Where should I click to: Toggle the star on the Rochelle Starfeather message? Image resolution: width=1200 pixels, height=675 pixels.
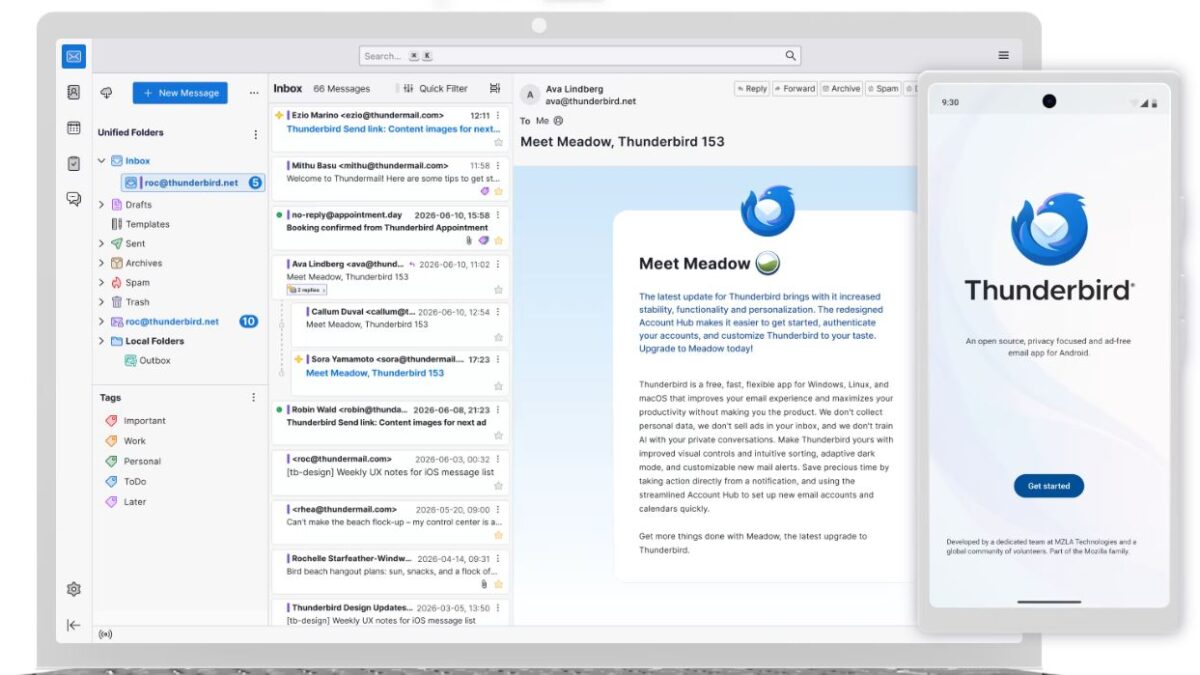(x=498, y=584)
